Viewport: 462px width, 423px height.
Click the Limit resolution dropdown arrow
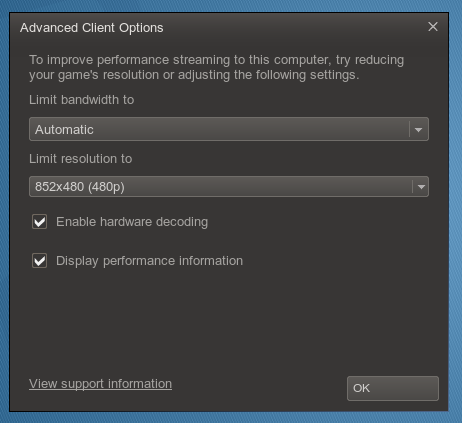pos(421,187)
